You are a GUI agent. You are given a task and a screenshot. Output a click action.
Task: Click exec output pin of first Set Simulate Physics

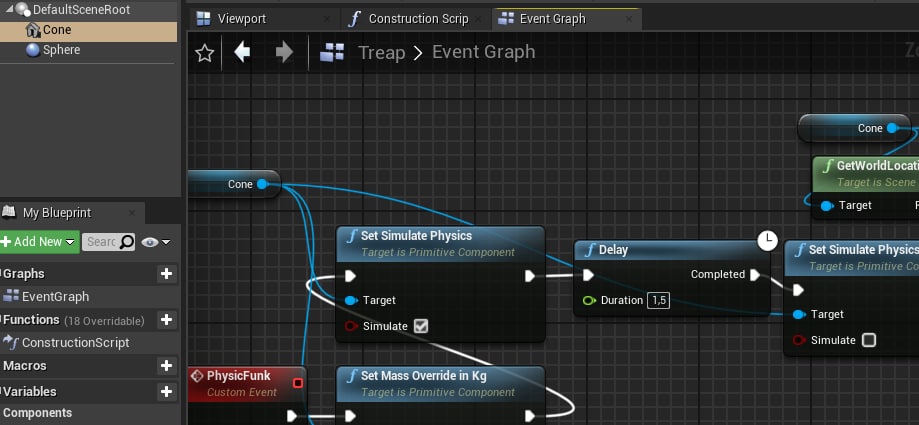tap(530, 276)
